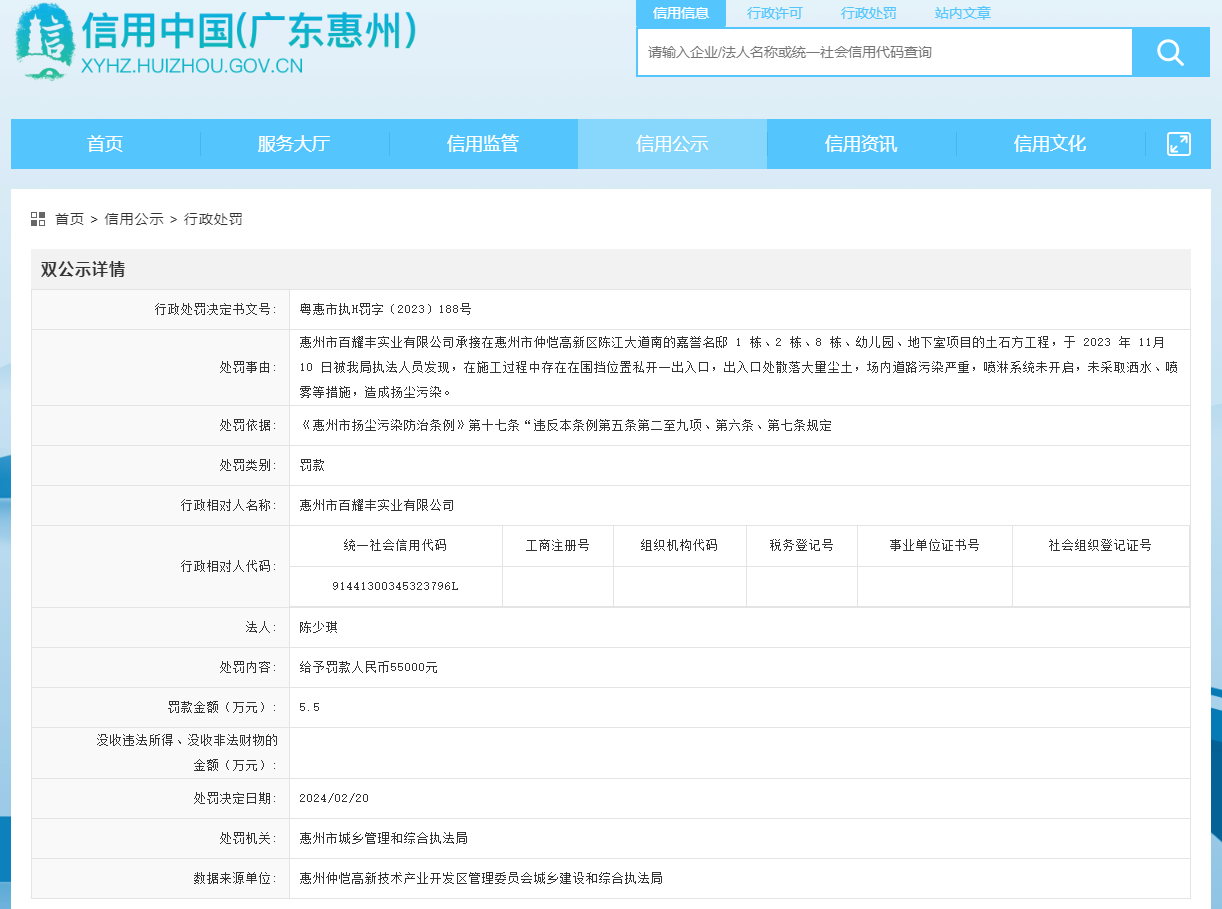Click the 信用公示 breadcrumb link
The height and width of the screenshot is (909, 1222).
coord(134,219)
